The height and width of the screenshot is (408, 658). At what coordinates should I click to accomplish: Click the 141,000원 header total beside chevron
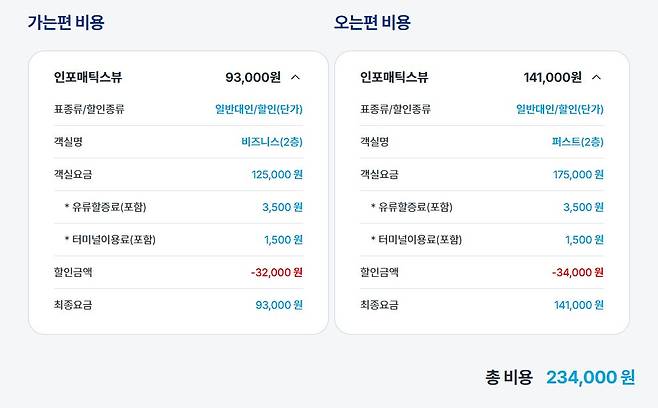552,77
